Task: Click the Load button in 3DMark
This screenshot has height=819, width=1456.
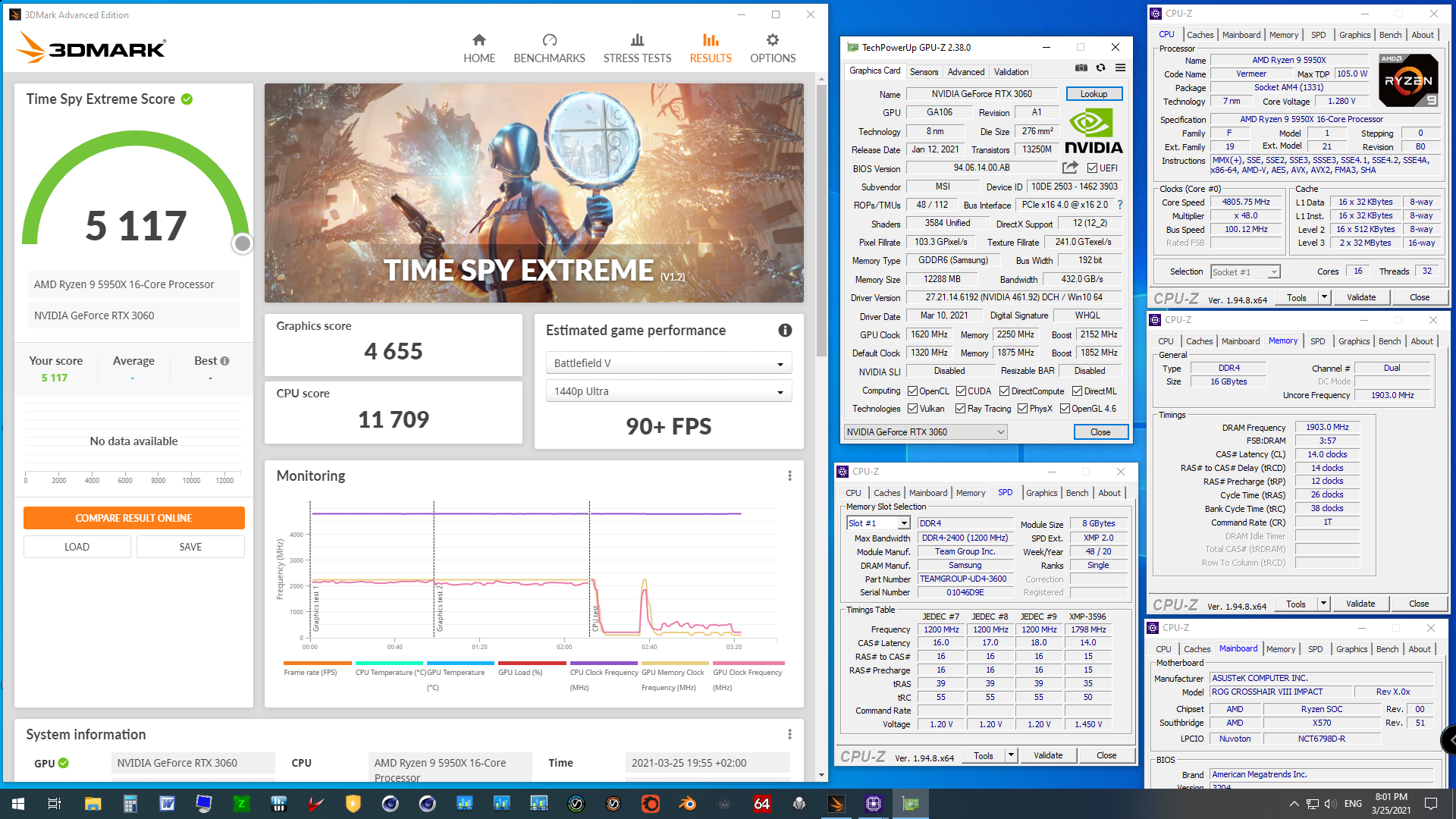Action: tap(77, 547)
